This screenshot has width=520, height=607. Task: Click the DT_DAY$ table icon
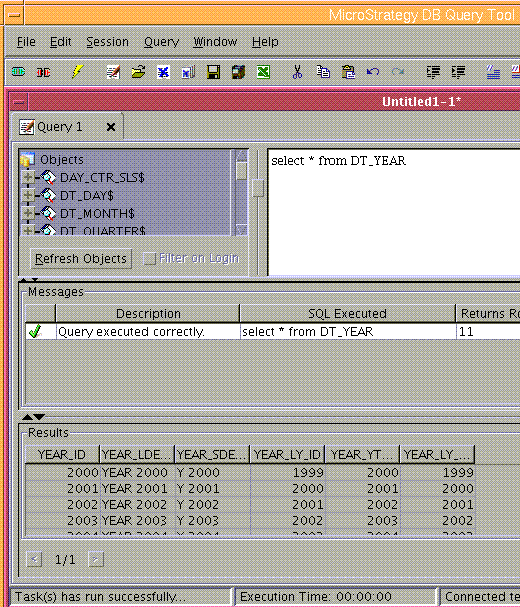48,195
